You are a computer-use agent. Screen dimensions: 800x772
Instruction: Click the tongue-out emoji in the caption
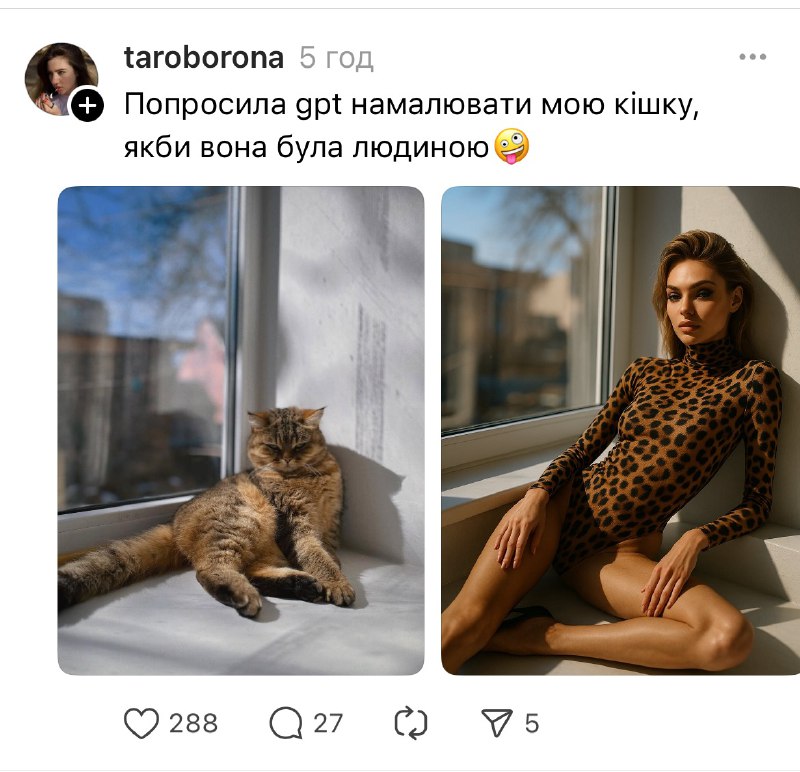point(511,146)
